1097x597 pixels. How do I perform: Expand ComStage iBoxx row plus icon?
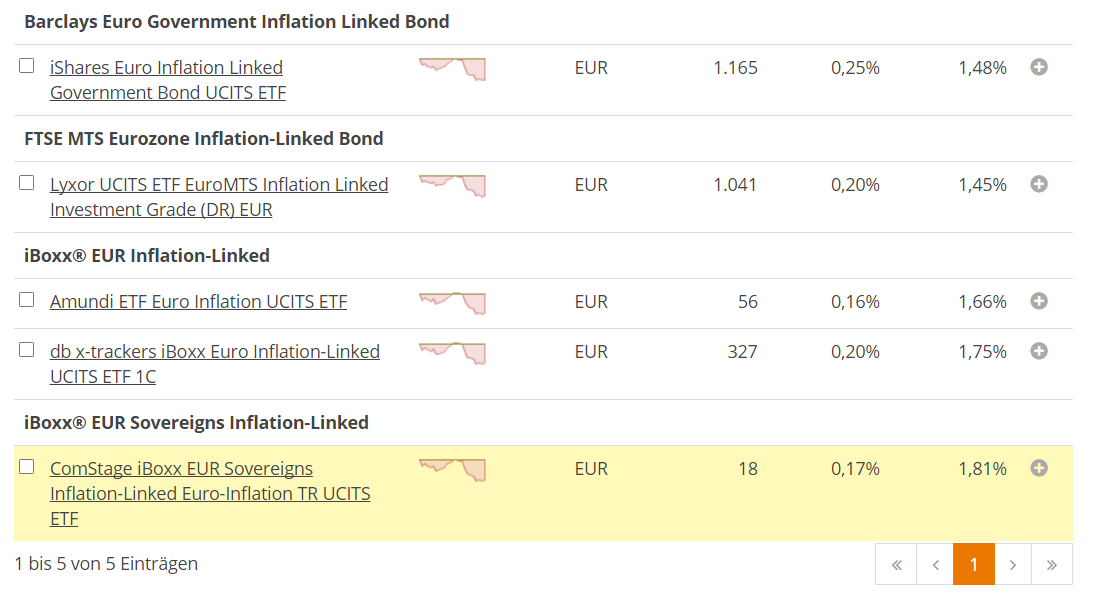(x=1039, y=468)
